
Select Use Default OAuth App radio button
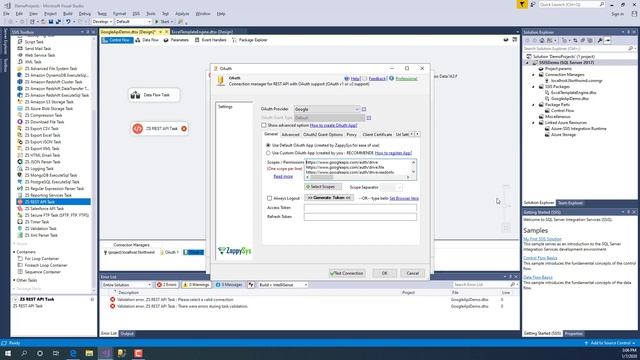(x=268, y=145)
